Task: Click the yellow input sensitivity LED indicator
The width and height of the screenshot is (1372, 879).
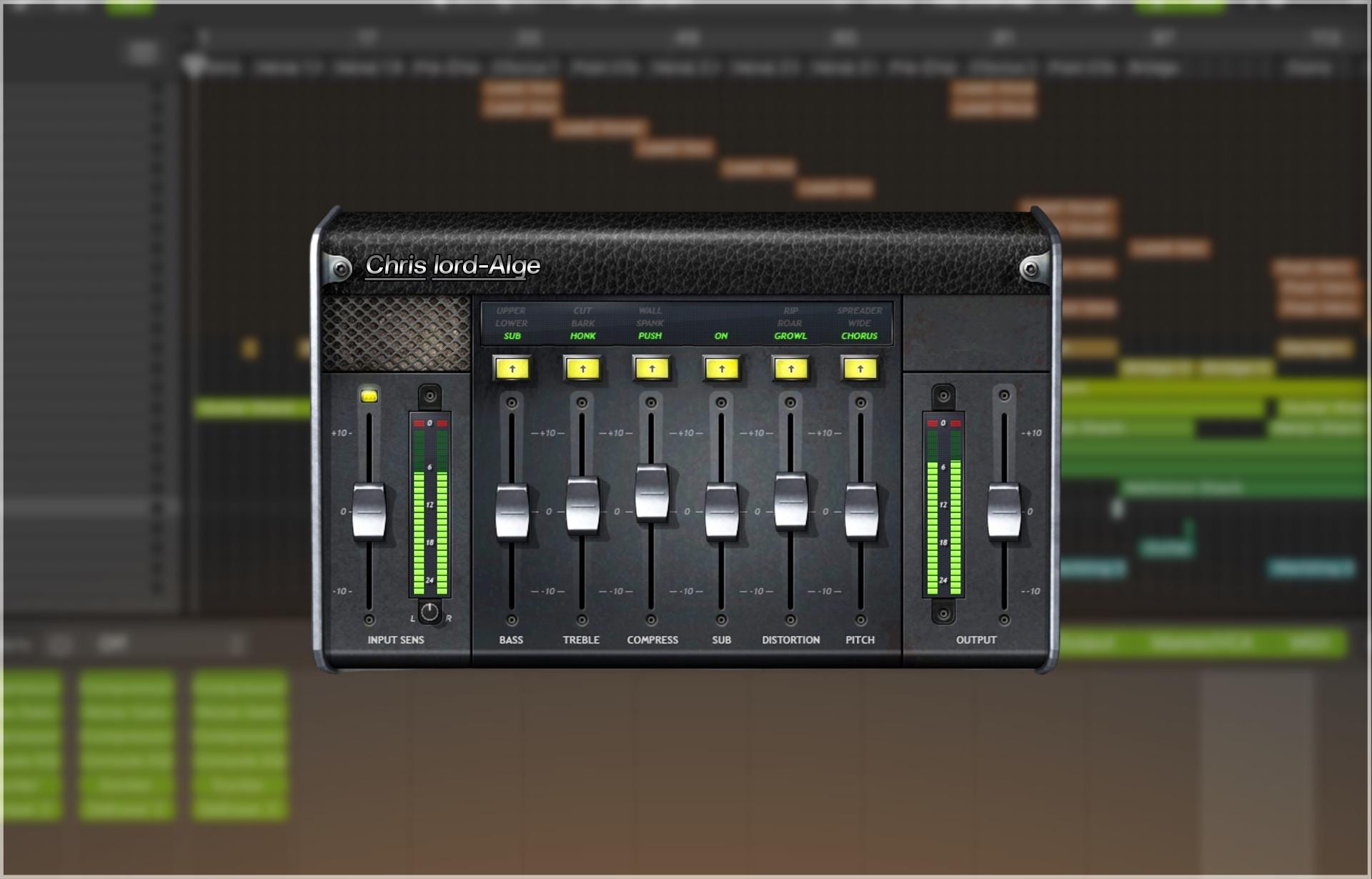Action: [369, 395]
